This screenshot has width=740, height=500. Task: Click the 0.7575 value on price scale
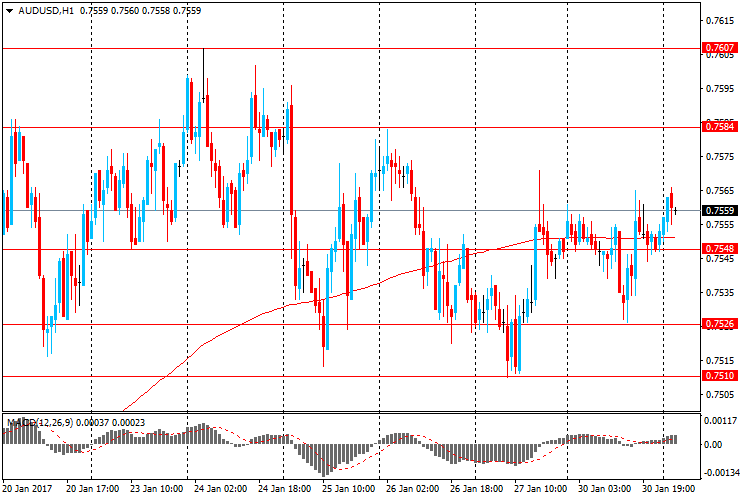pyautogui.click(x=720, y=156)
